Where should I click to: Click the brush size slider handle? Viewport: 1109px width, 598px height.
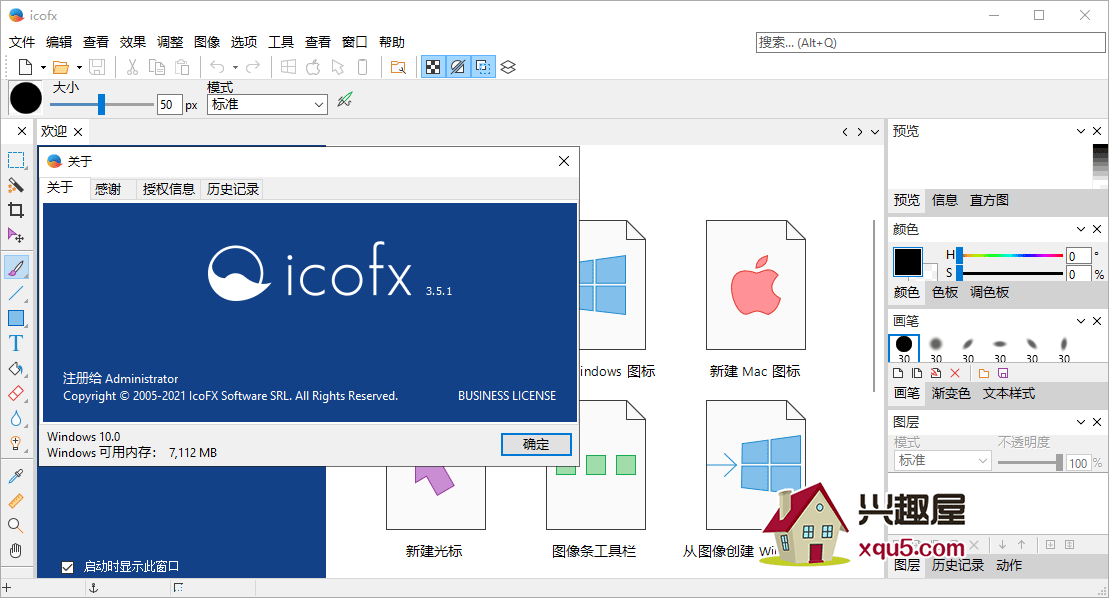click(101, 105)
